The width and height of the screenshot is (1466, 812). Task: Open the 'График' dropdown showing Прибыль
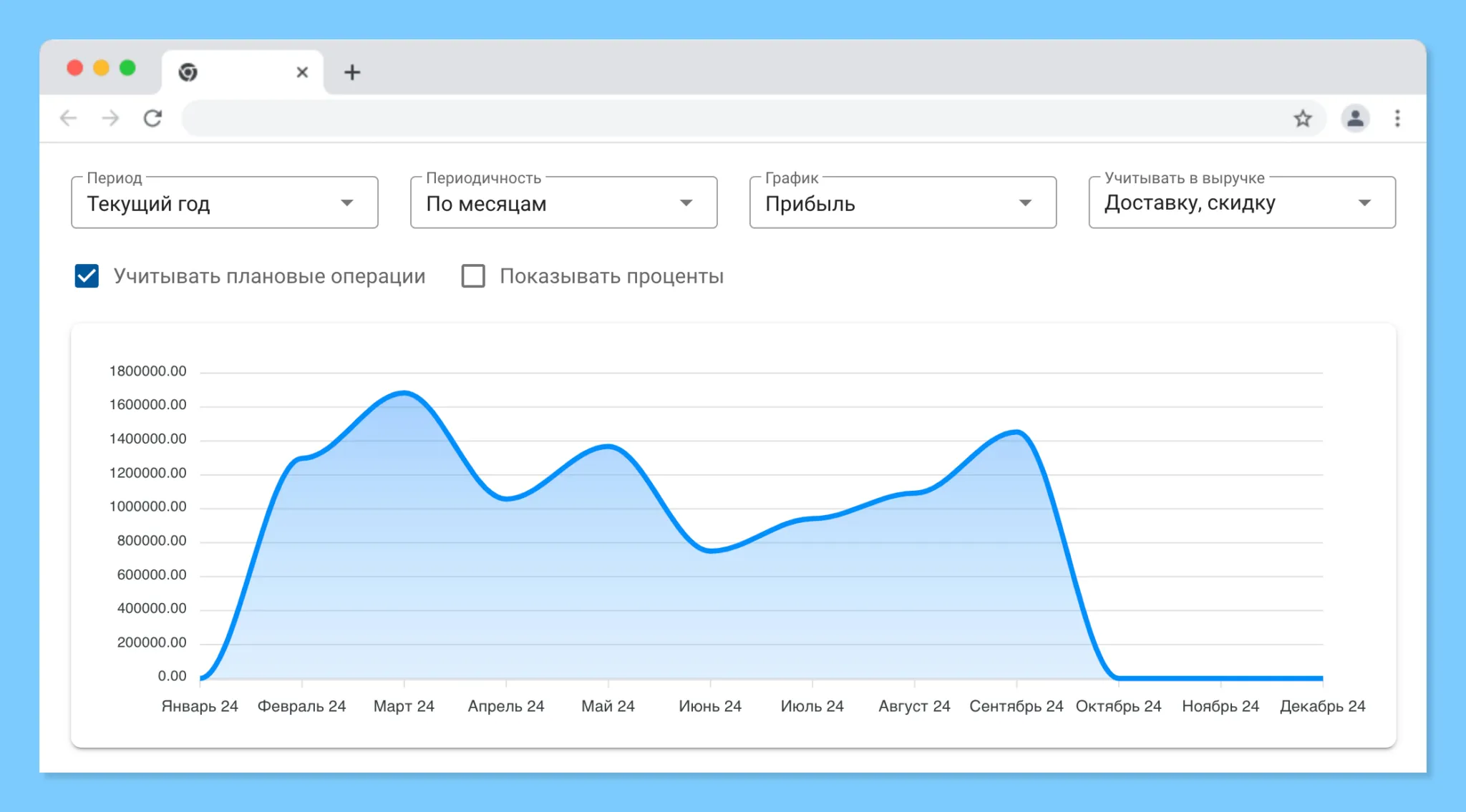pos(902,203)
